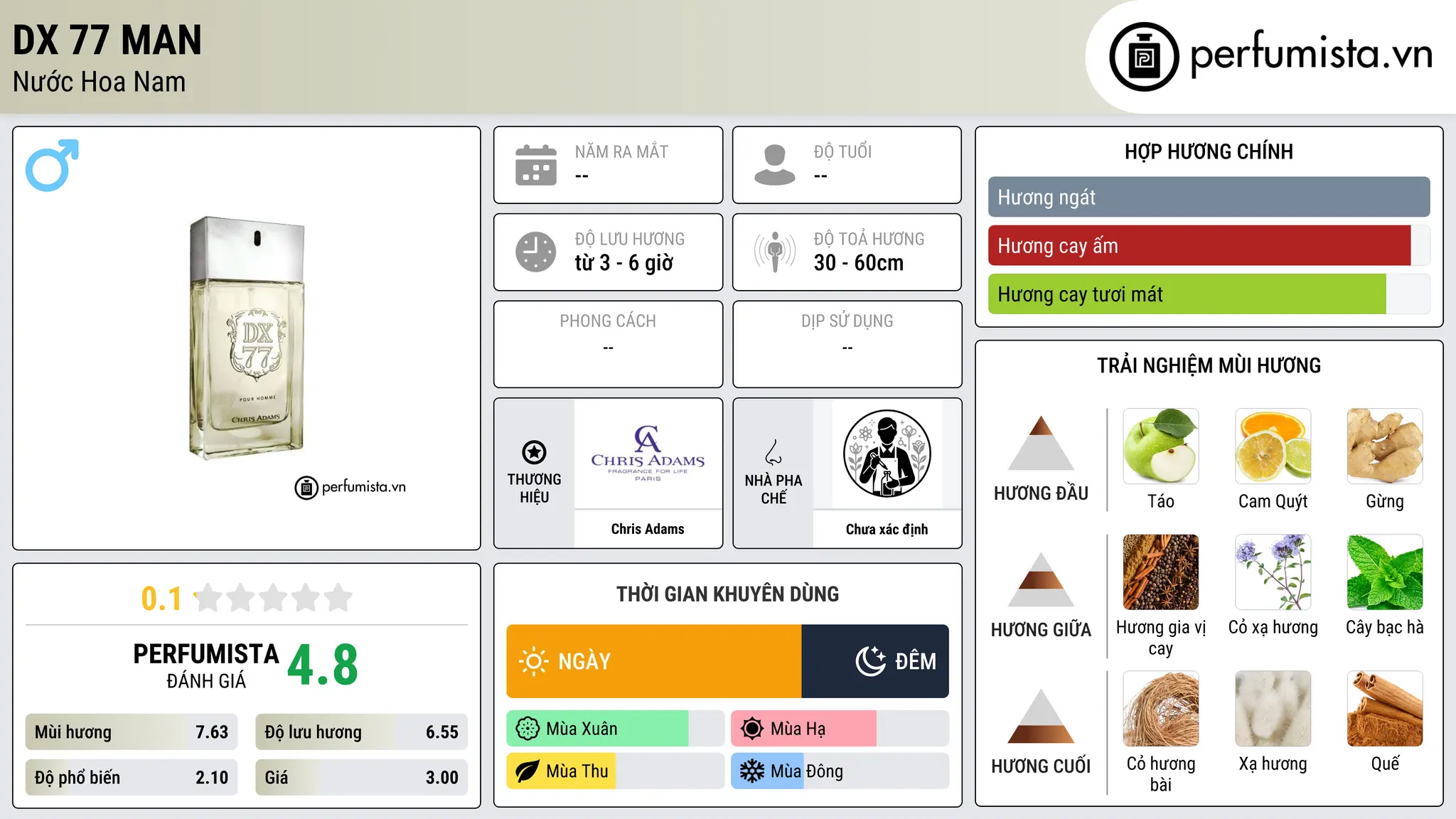Viewport: 1456px width, 819px height.
Task: Click the Giá 3.00 score
Action: tap(362, 778)
